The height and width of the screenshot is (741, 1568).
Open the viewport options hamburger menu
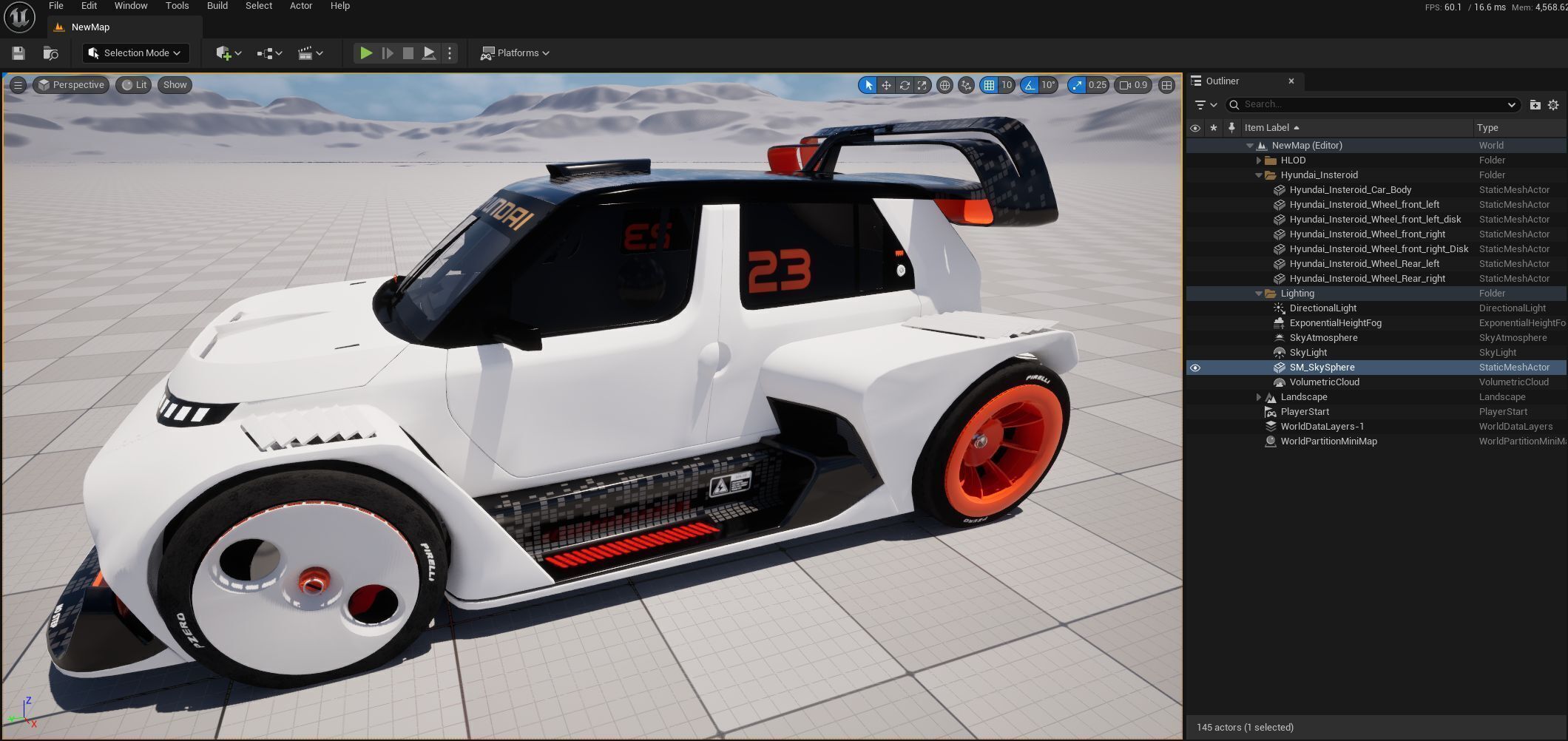pyautogui.click(x=18, y=85)
